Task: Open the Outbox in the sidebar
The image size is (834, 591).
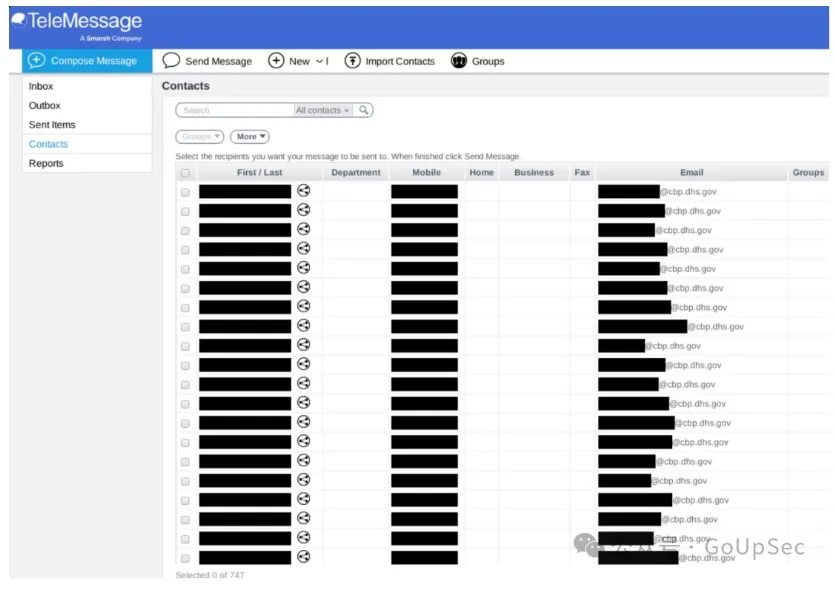Action: click(x=45, y=105)
